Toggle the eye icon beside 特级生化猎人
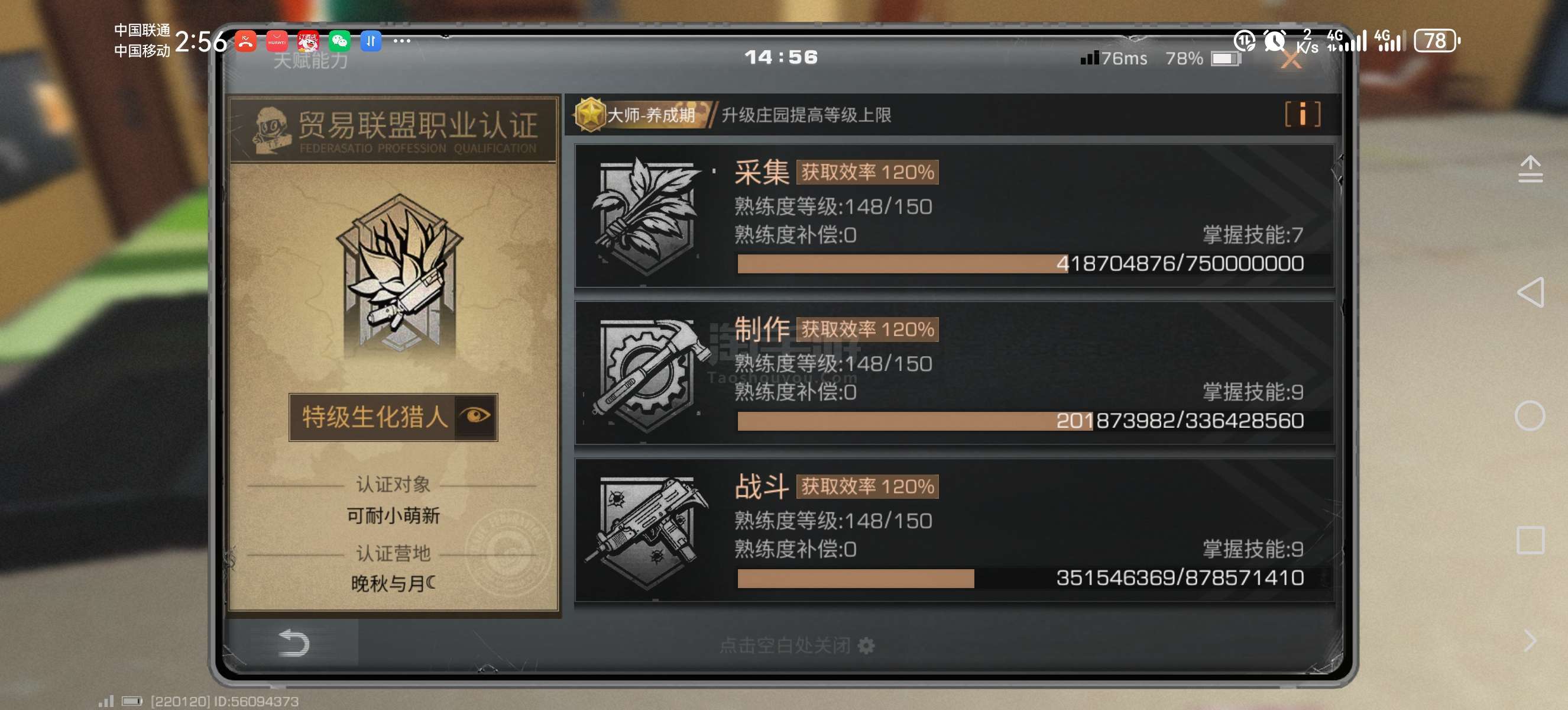The height and width of the screenshot is (710, 1568). coord(475,417)
